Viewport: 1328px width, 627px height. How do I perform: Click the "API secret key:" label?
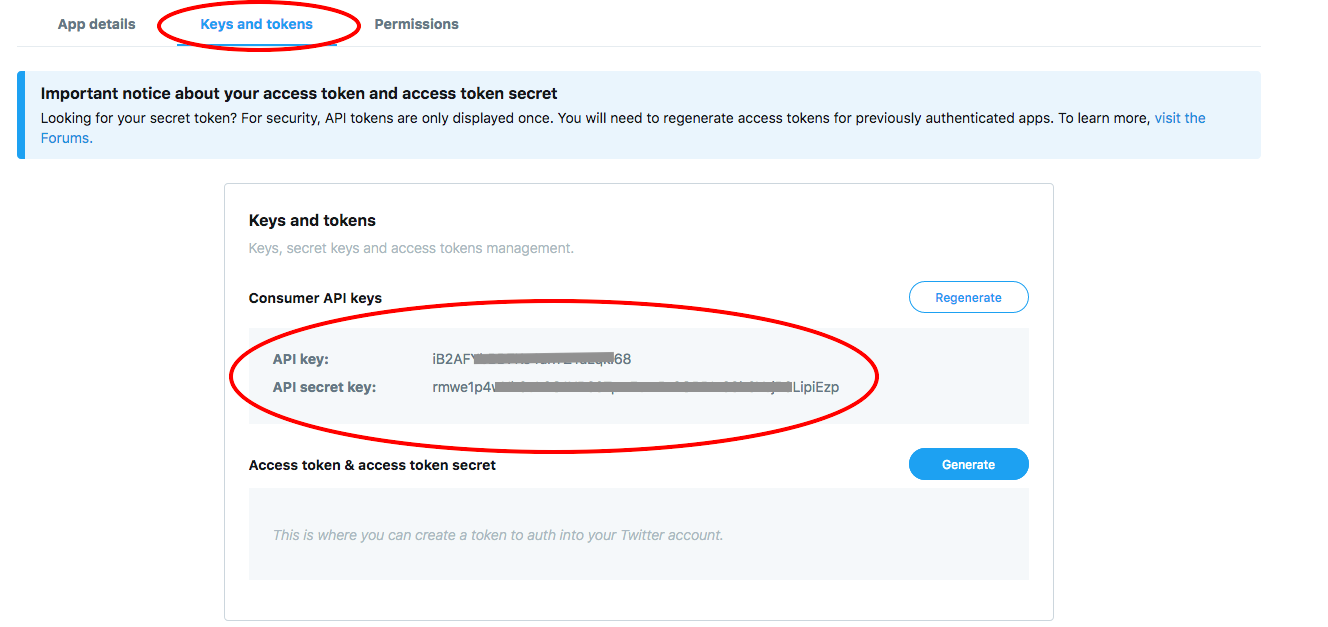[324, 387]
